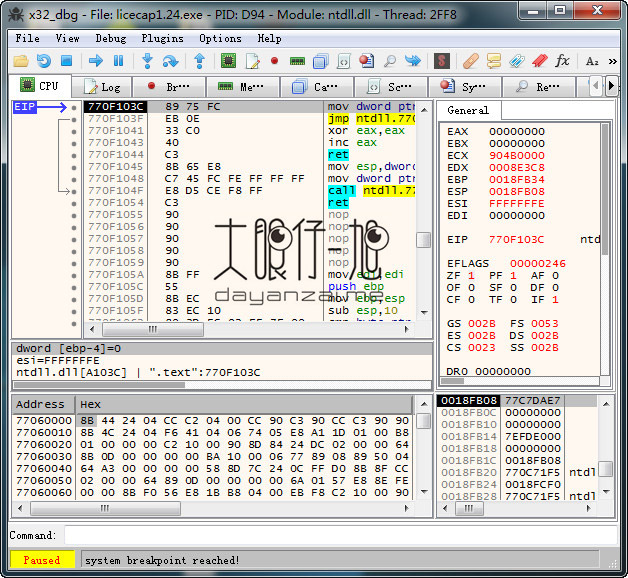Open the Debug menu
This screenshot has height=578, width=628.
(x=111, y=38)
